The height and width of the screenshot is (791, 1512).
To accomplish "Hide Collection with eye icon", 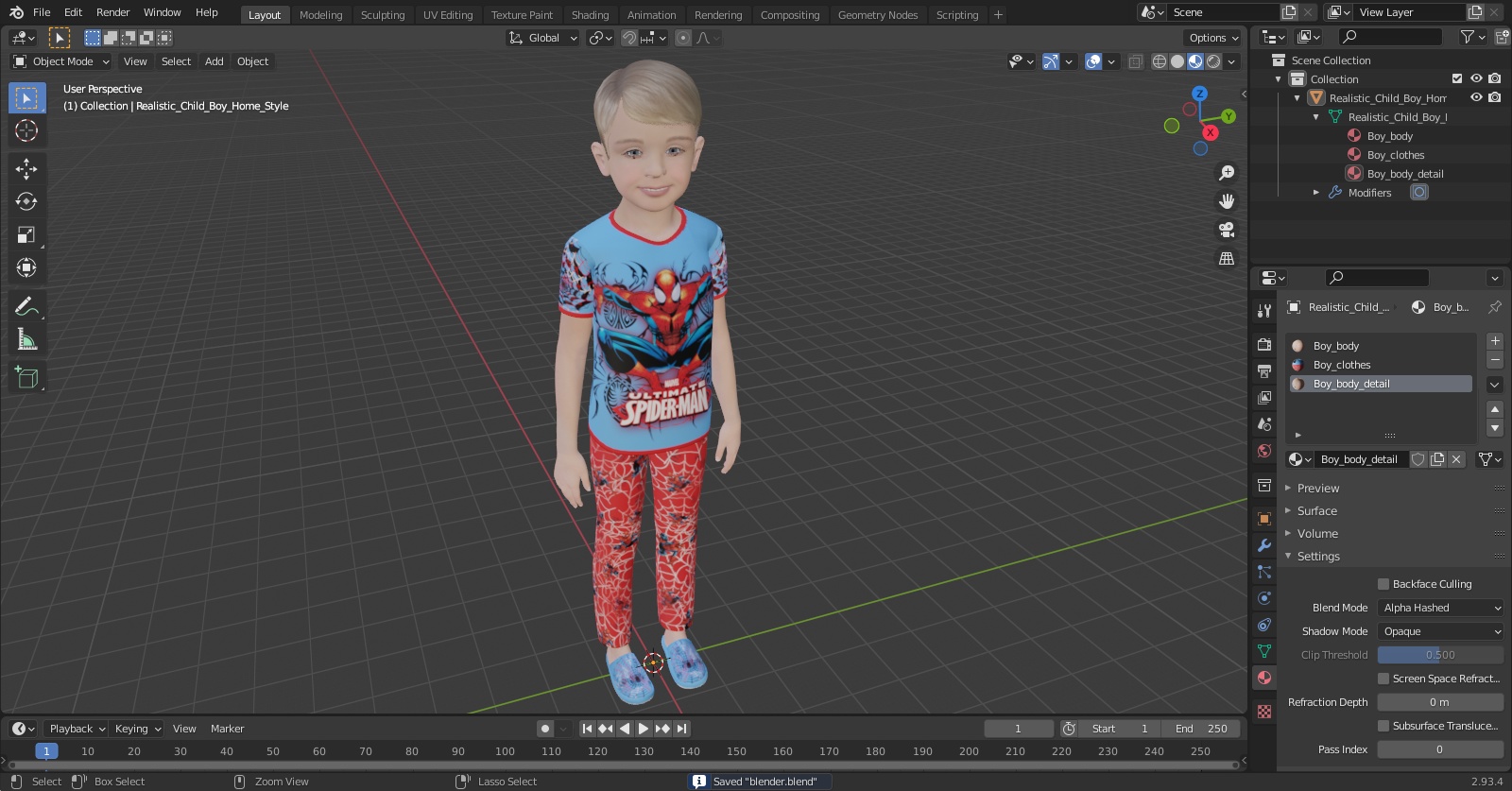I will (1476, 78).
